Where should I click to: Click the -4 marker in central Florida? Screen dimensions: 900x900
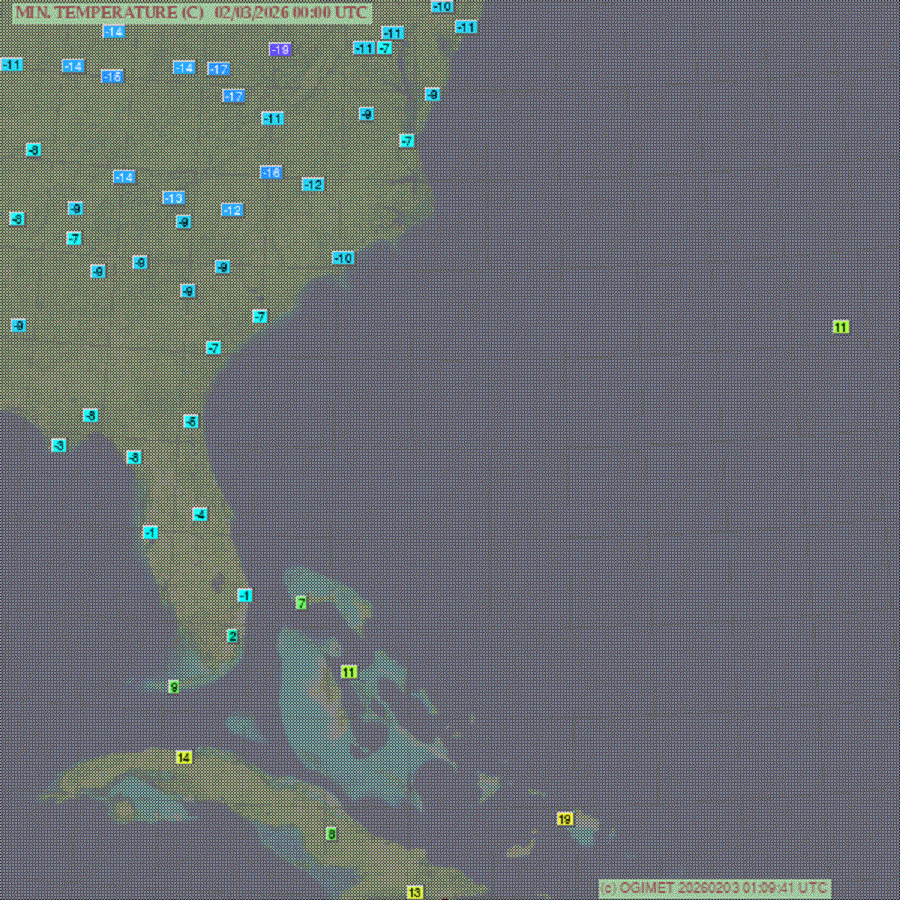200,514
